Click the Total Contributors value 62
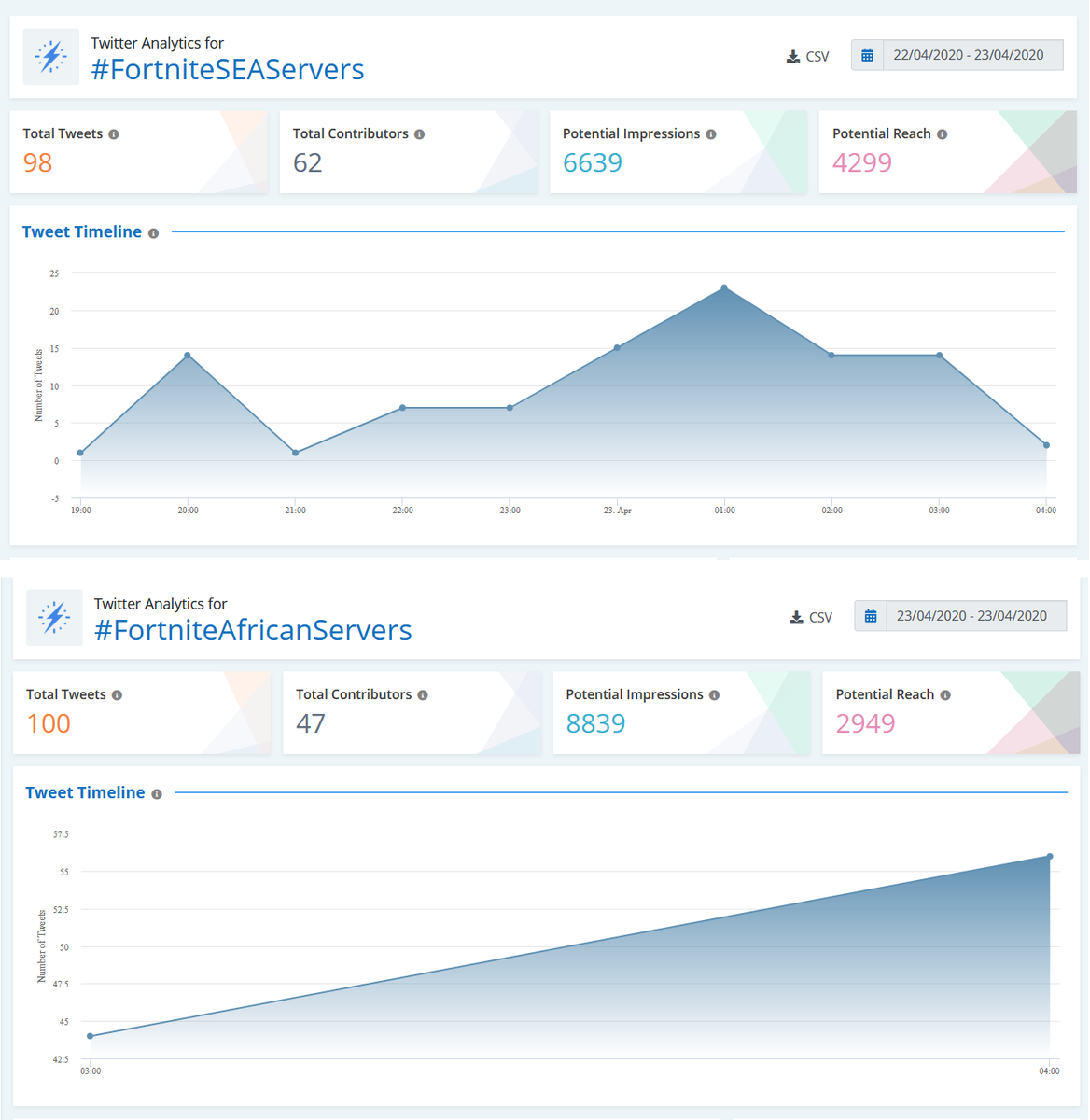The height and width of the screenshot is (1120, 1090). 308,162
